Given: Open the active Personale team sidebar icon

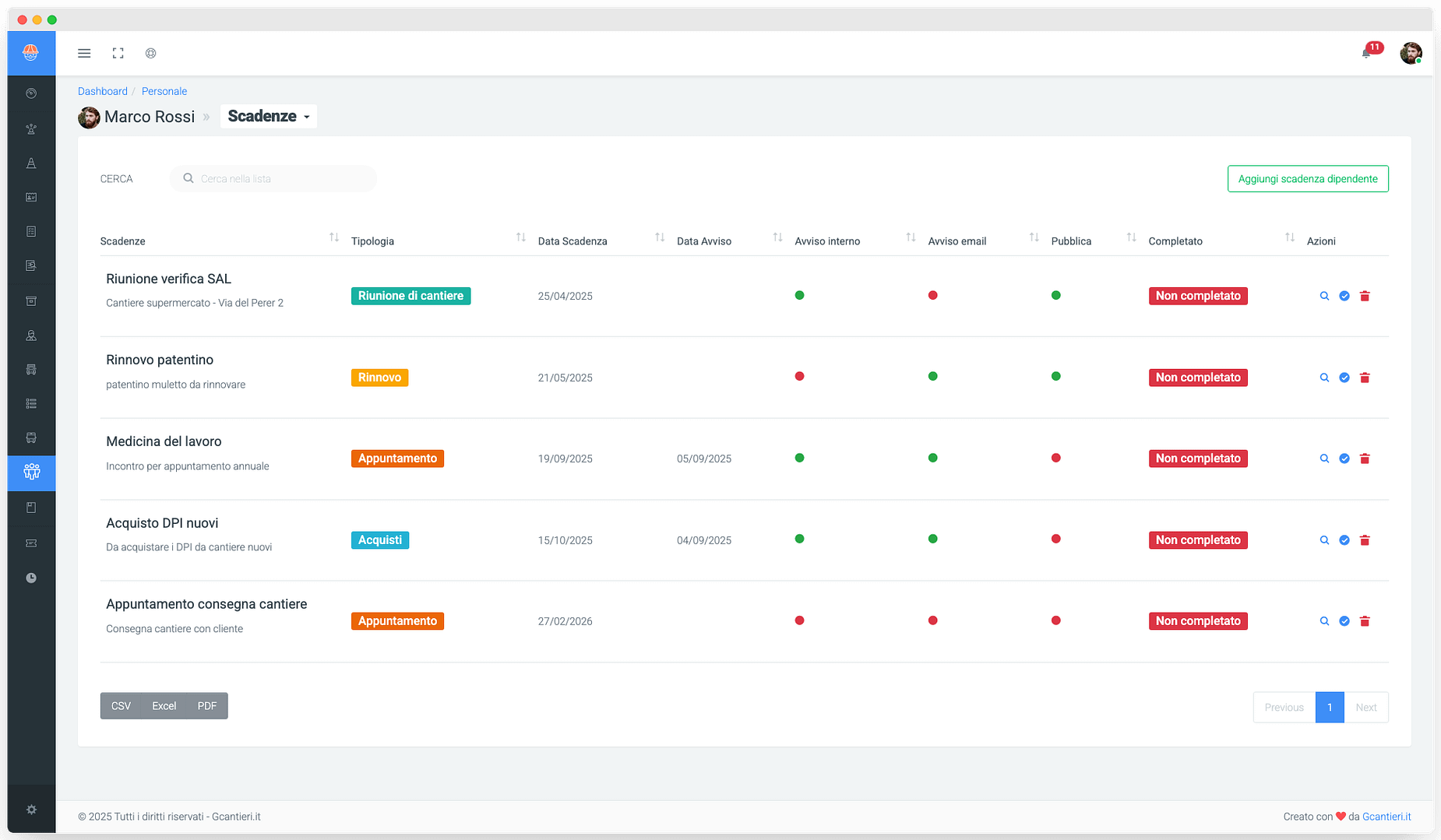Looking at the screenshot, I should point(31,473).
